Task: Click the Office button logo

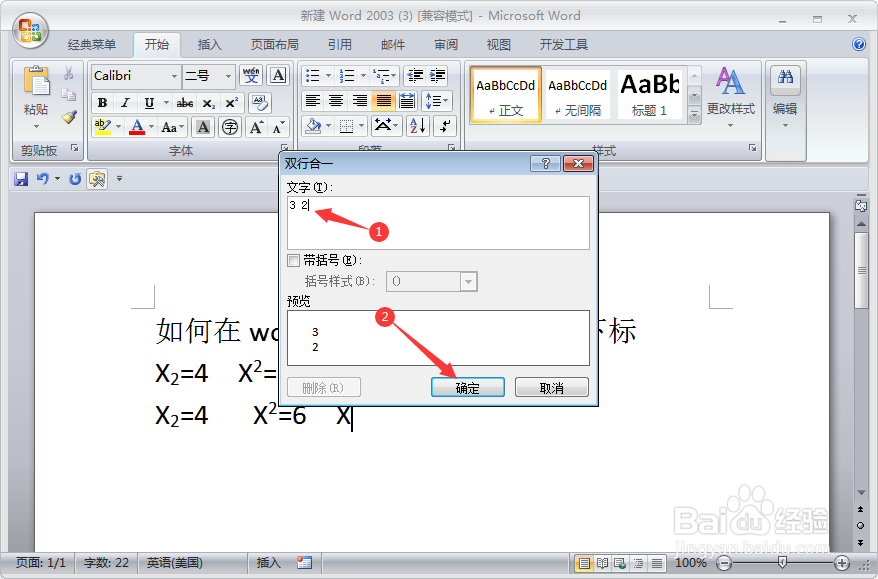Action: tap(30, 30)
